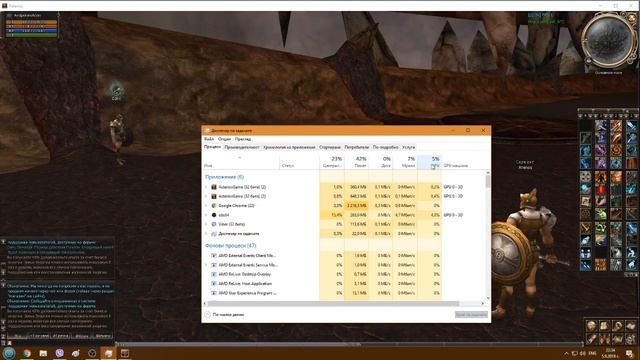Click the taskbar clock

coord(610,353)
